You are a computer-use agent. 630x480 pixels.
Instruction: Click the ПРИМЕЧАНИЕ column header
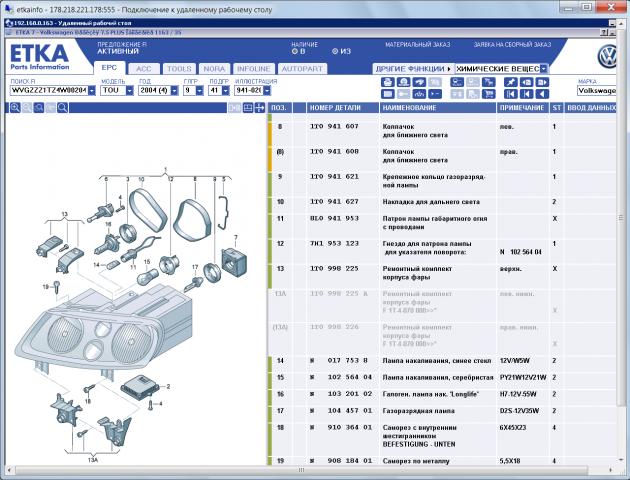pos(522,108)
